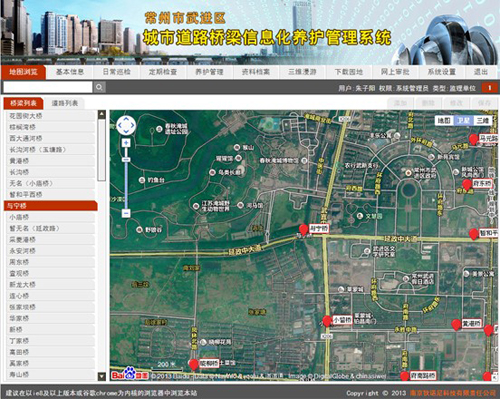Click the Baidu map logo
Image resolution: width=500 pixels, height=399 pixels.
130,374
